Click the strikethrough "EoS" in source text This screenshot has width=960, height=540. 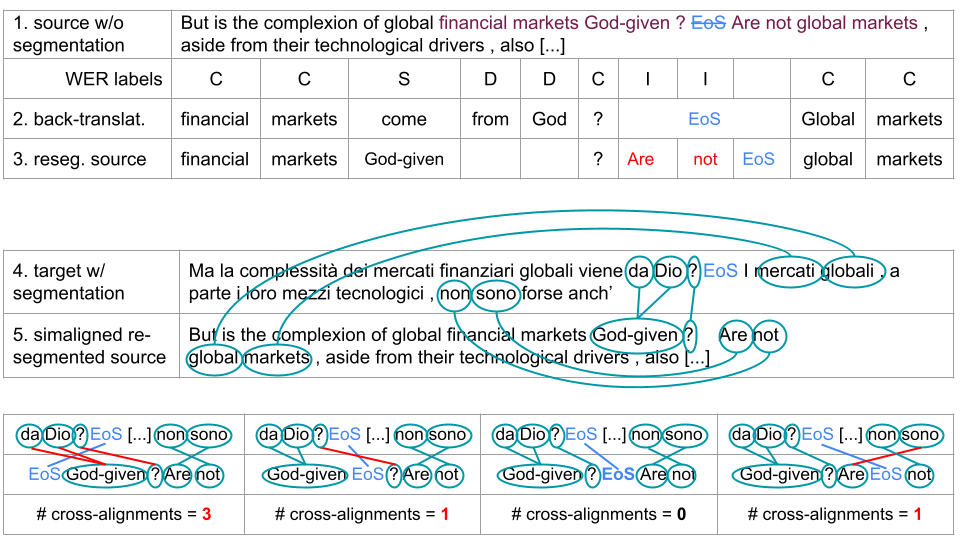(x=710, y=23)
